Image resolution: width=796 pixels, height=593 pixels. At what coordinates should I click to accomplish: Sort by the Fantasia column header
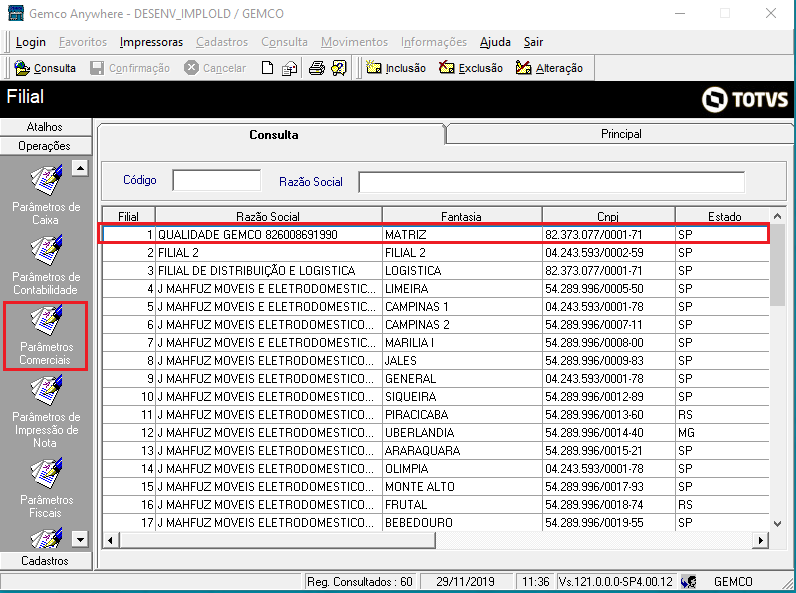coord(461,216)
